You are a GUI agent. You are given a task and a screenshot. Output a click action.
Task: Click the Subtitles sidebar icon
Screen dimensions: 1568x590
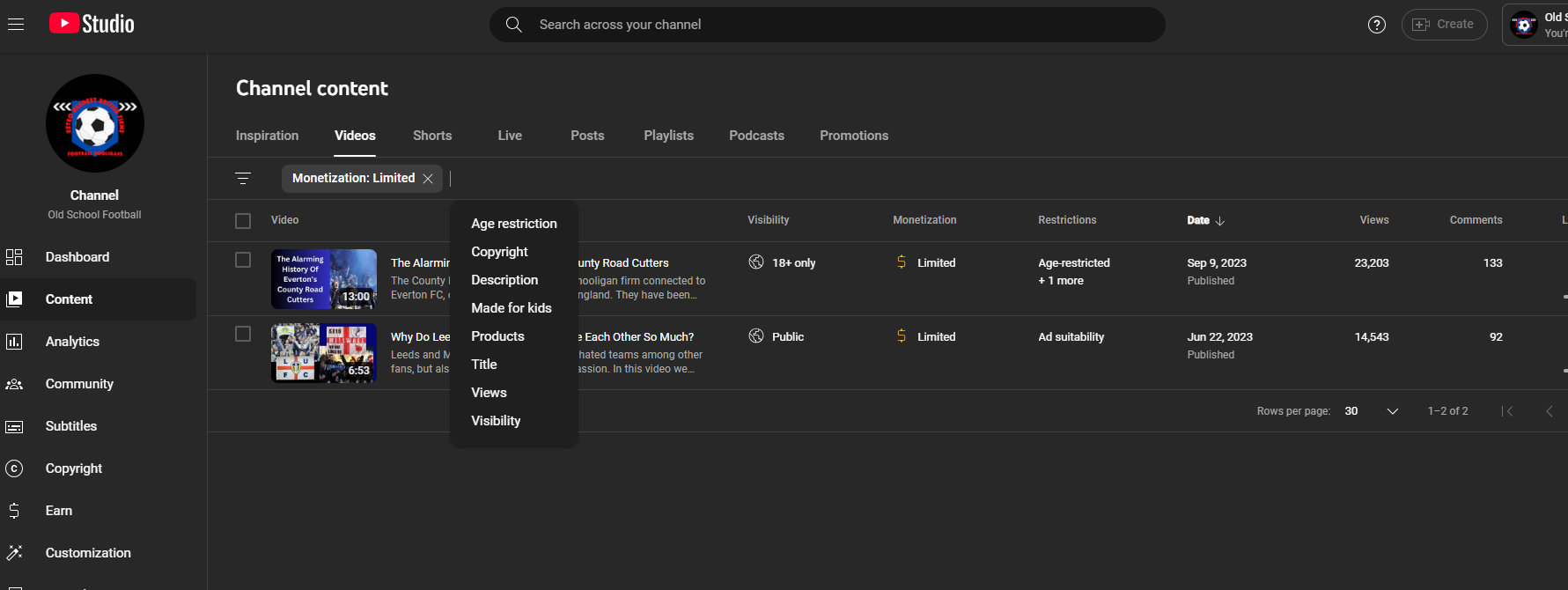pyautogui.click(x=14, y=426)
